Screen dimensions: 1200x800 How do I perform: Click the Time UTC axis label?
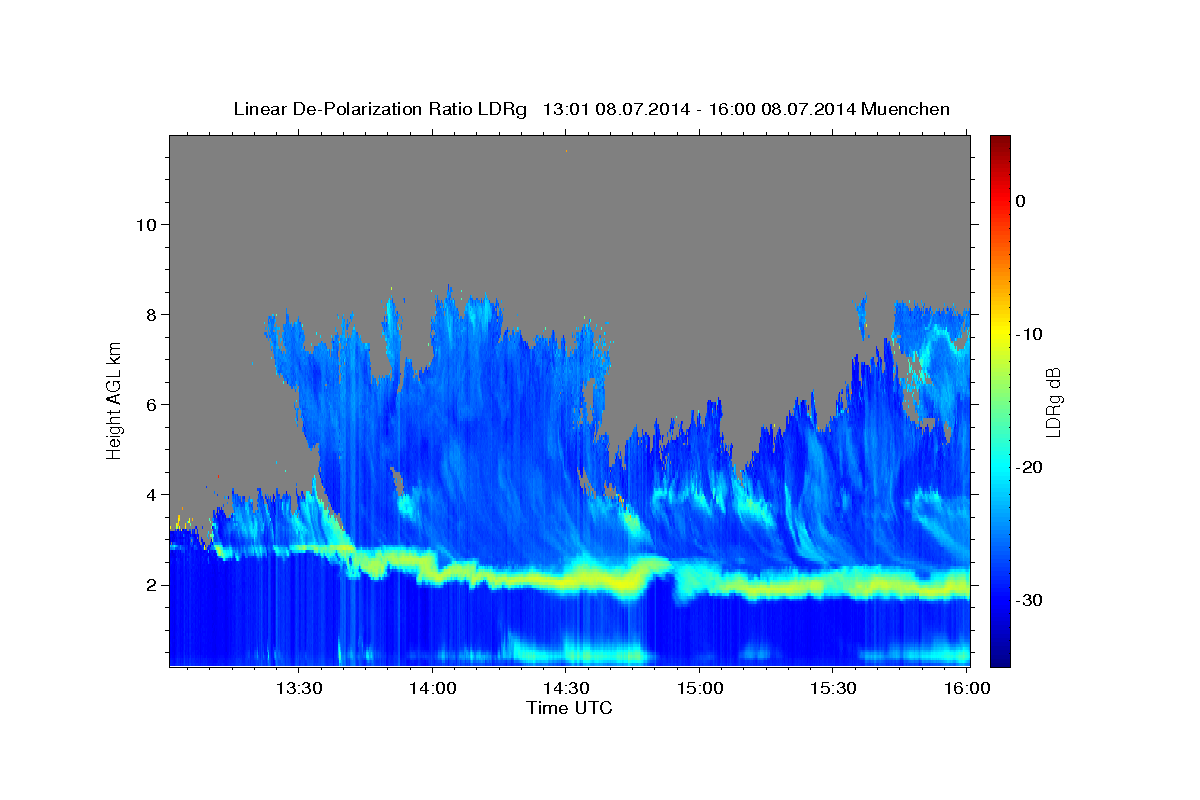(569, 708)
